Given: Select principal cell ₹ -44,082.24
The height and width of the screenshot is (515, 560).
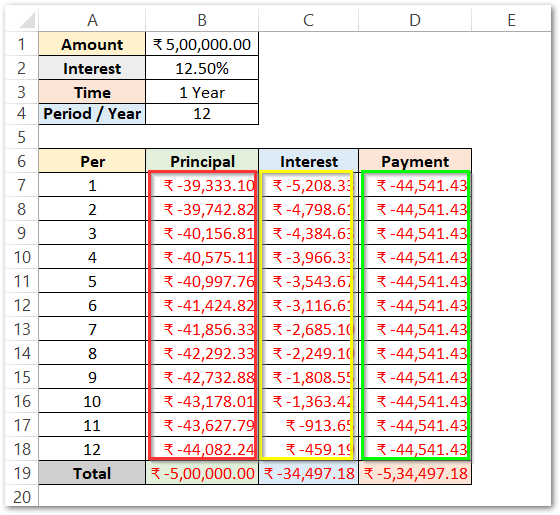Looking at the screenshot, I should (x=202, y=449).
